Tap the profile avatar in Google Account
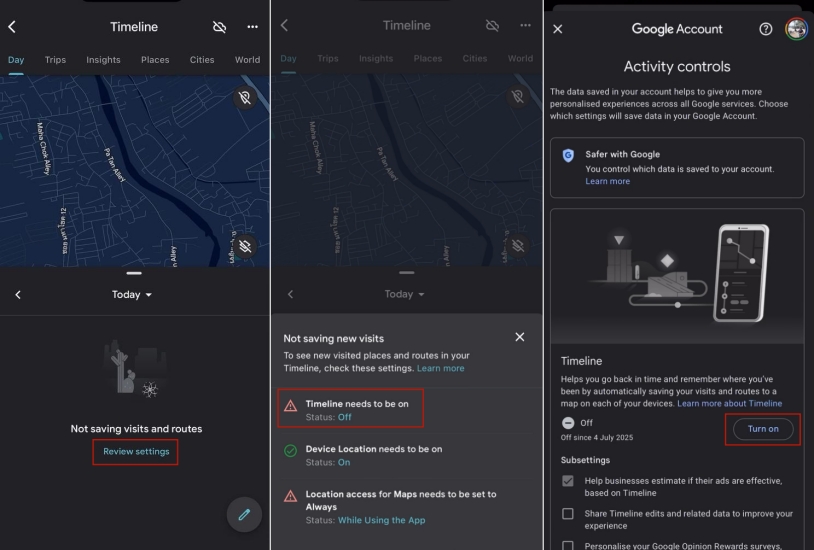 [x=796, y=29]
